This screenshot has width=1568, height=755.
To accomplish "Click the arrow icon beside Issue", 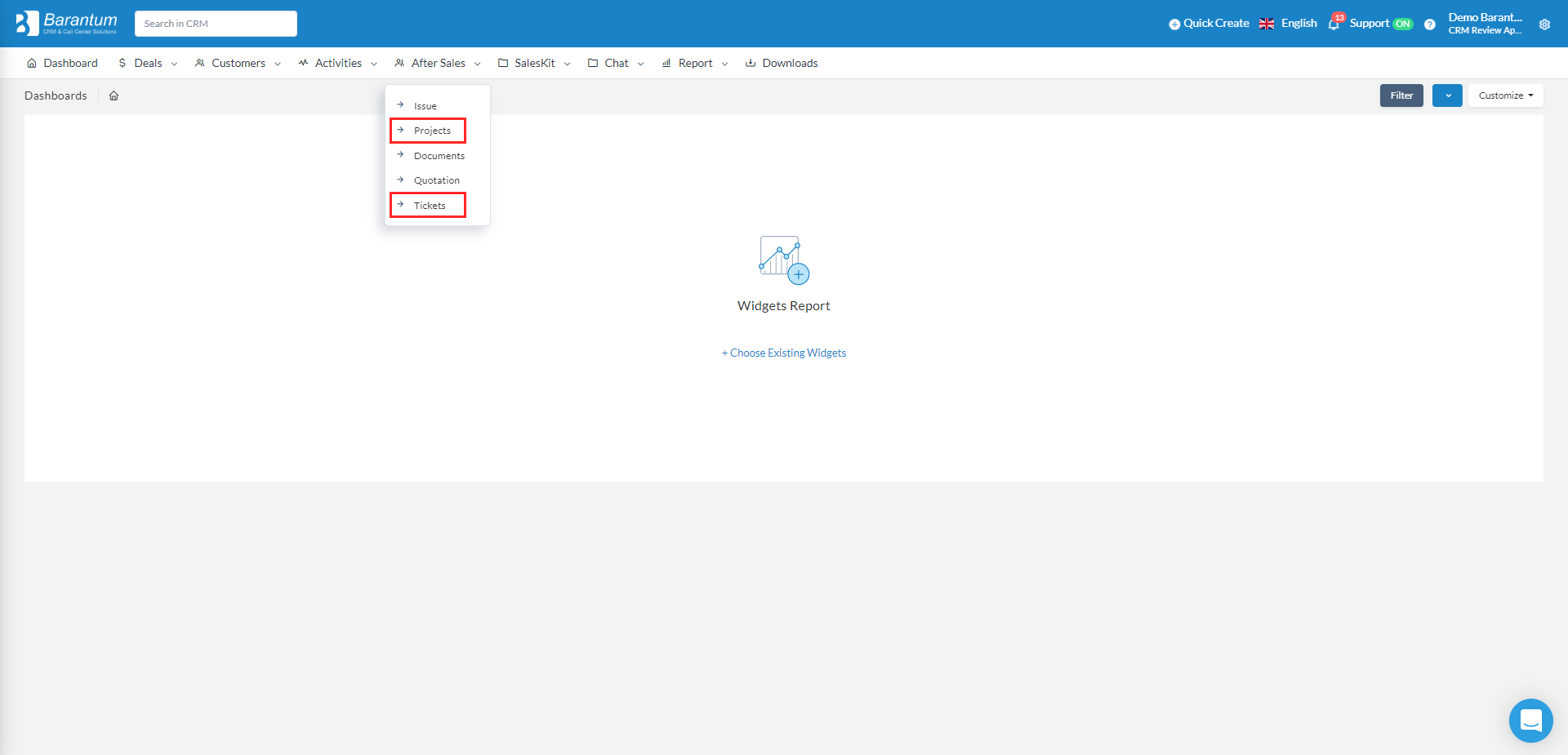I will [x=400, y=105].
